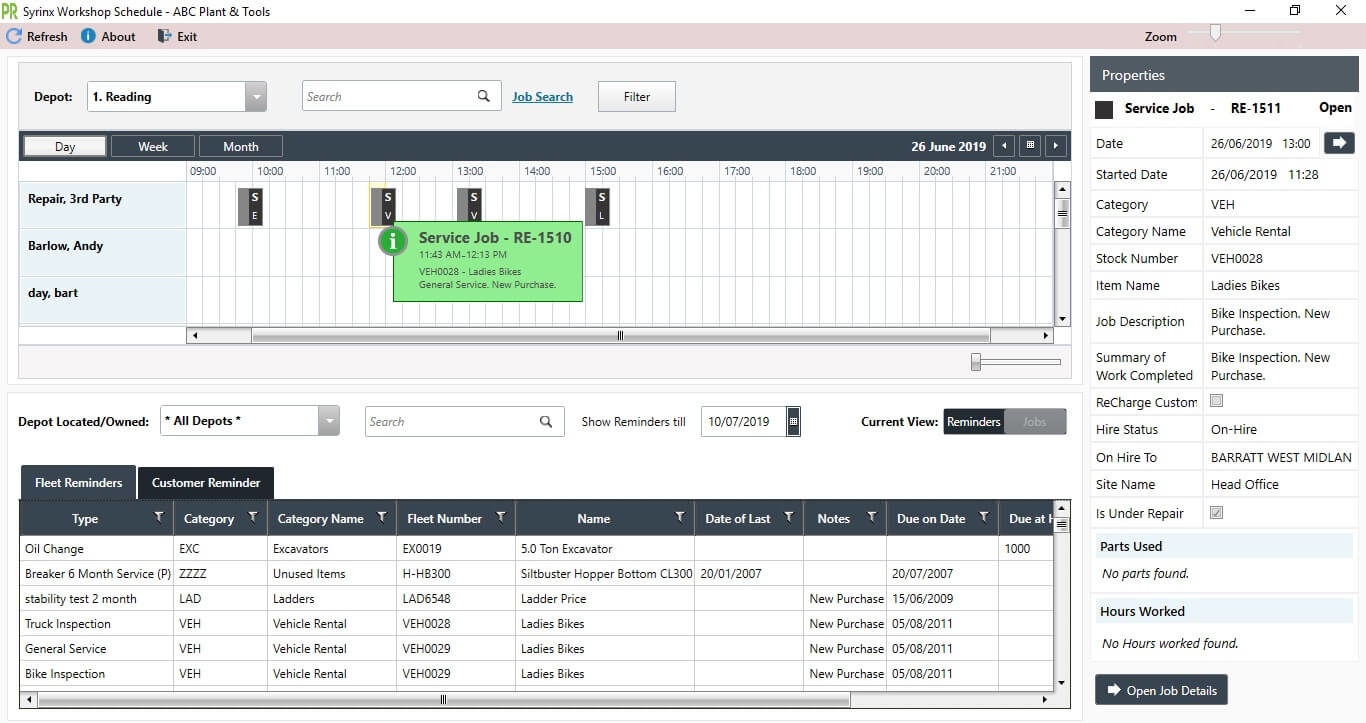The height and width of the screenshot is (723, 1366).
Task: Select the Bike Inspection reminder row
Action: pyautogui.click(x=538, y=673)
